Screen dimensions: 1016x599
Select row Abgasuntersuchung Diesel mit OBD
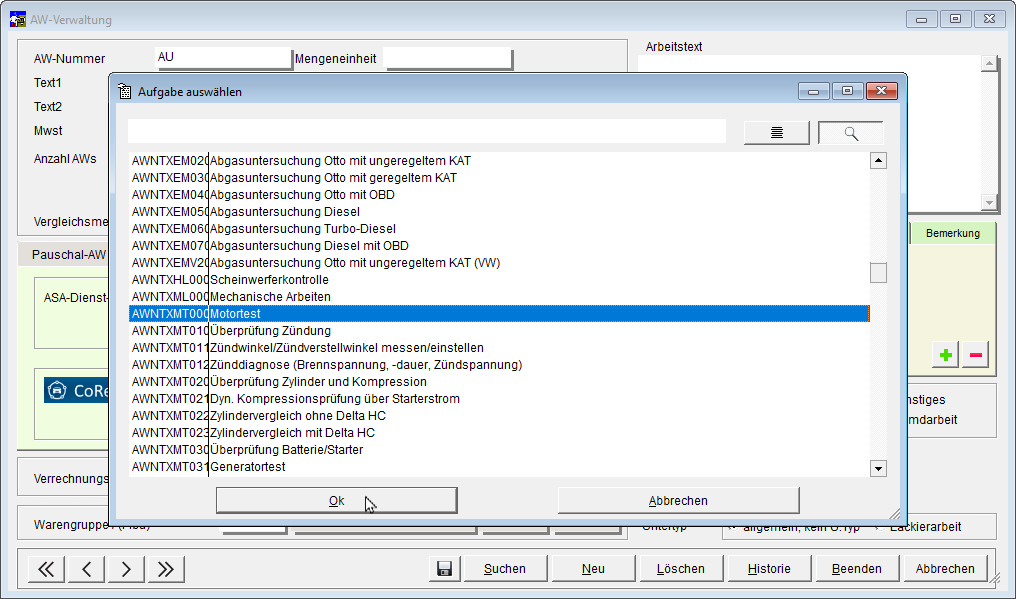click(499, 246)
